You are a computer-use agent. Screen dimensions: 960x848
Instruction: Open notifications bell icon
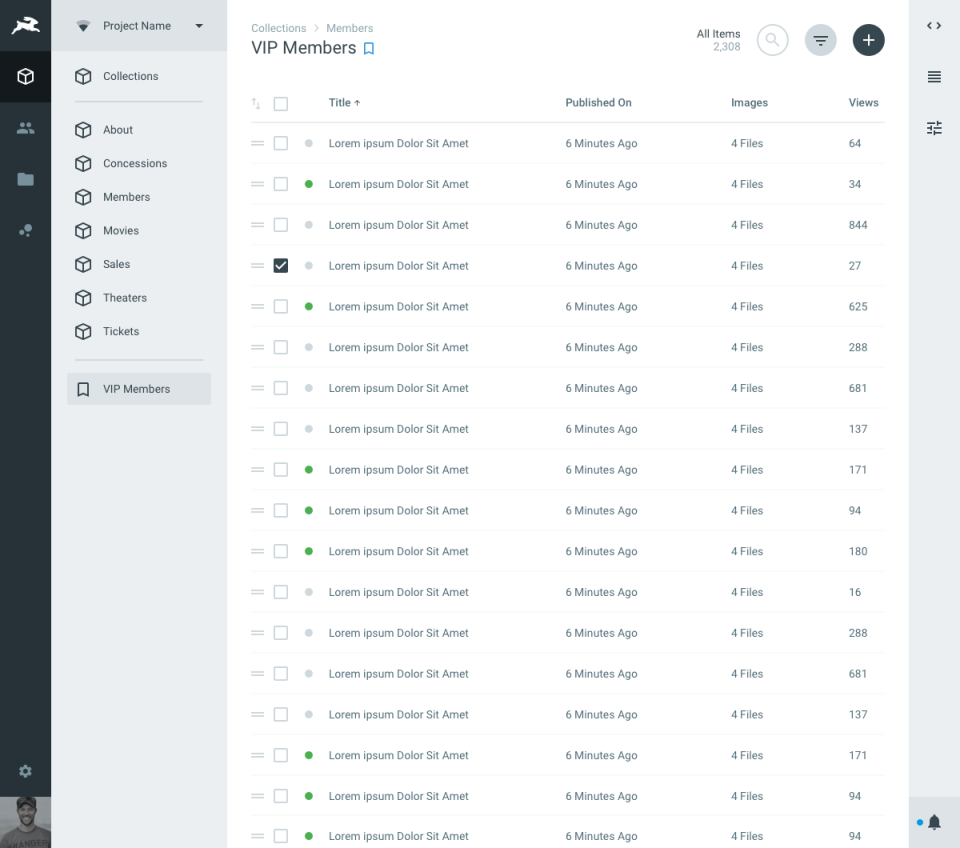tap(934, 822)
